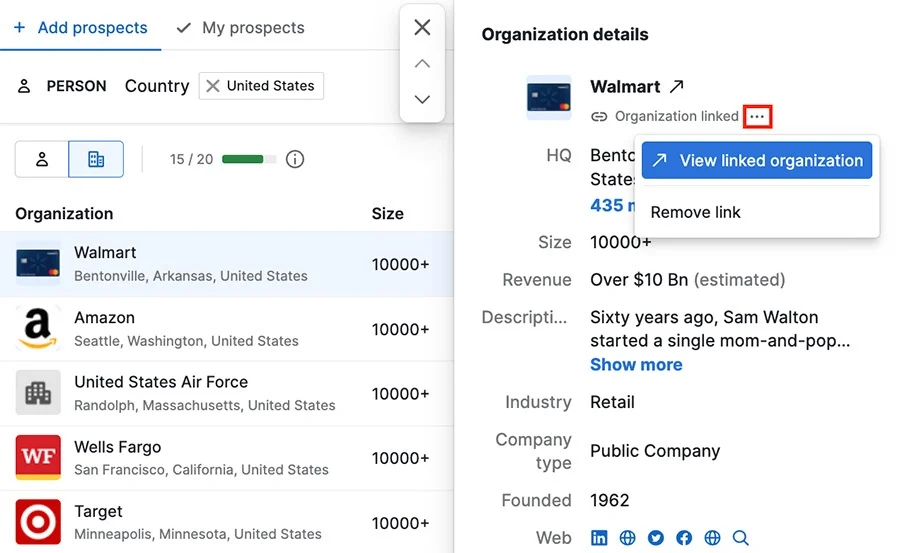Image resolution: width=900 pixels, height=553 pixels.
Task: Select United States Air Force row
Action: tap(227, 393)
